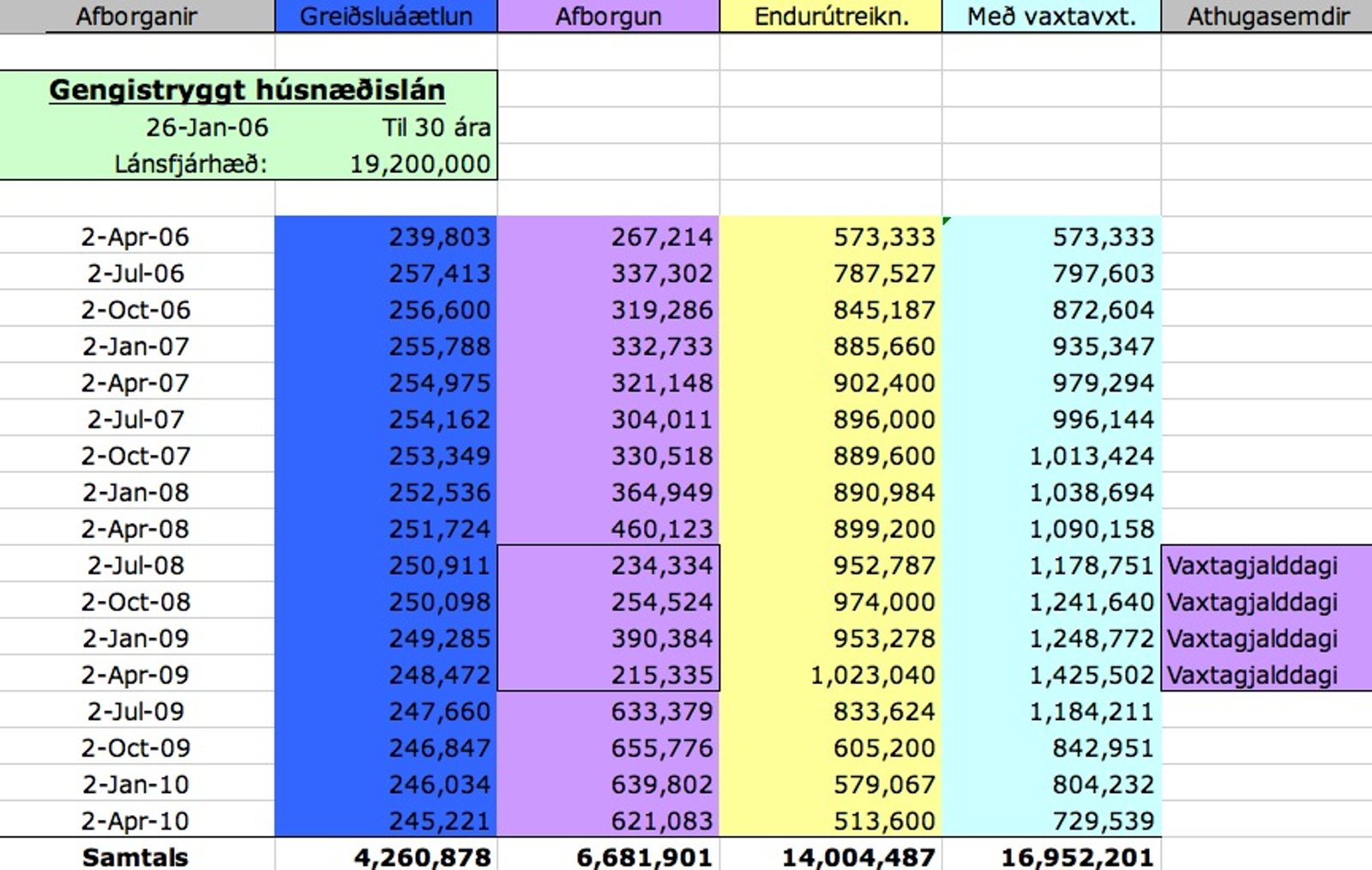1372x870 pixels.
Task: Select the 2-Oct-09 date cell
Action: click(x=137, y=747)
